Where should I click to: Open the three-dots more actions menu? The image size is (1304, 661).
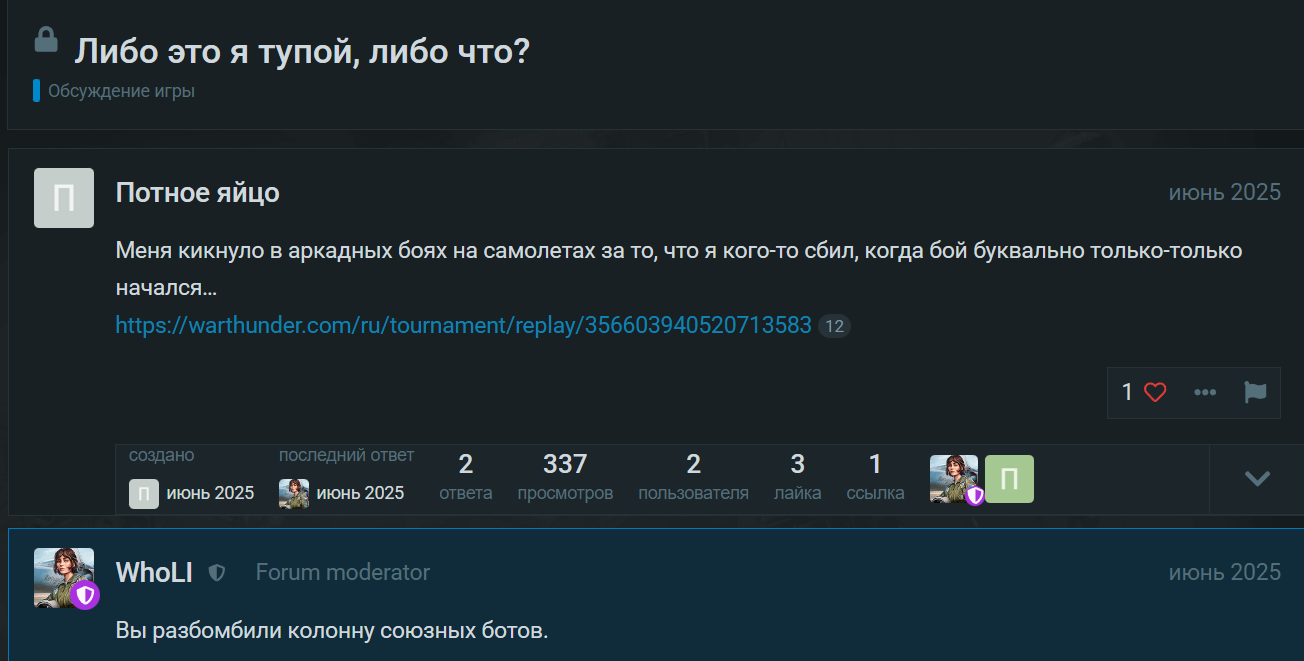1205,393
